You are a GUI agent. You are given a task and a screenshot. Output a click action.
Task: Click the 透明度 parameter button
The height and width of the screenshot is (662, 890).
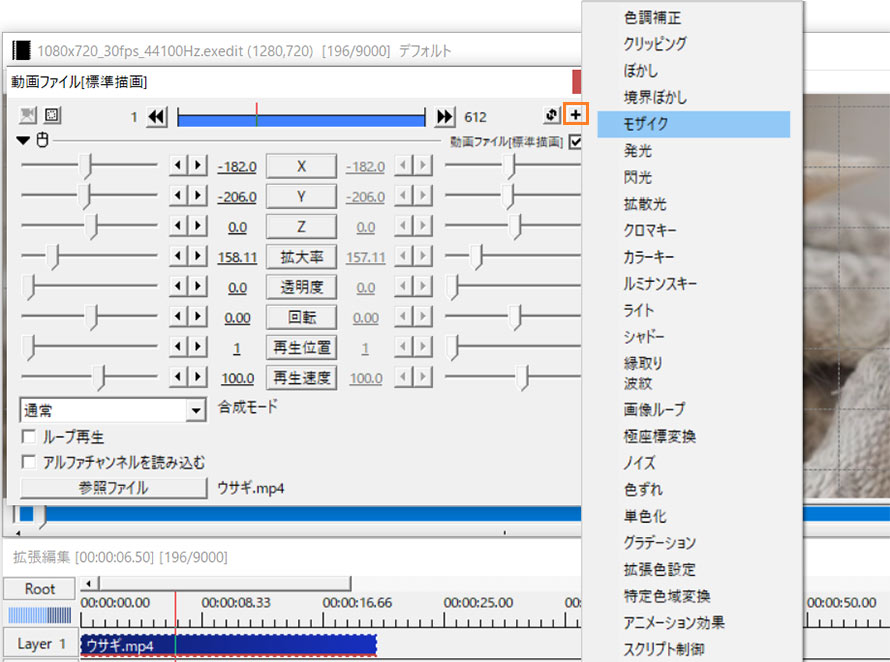(x=301, y=287)
